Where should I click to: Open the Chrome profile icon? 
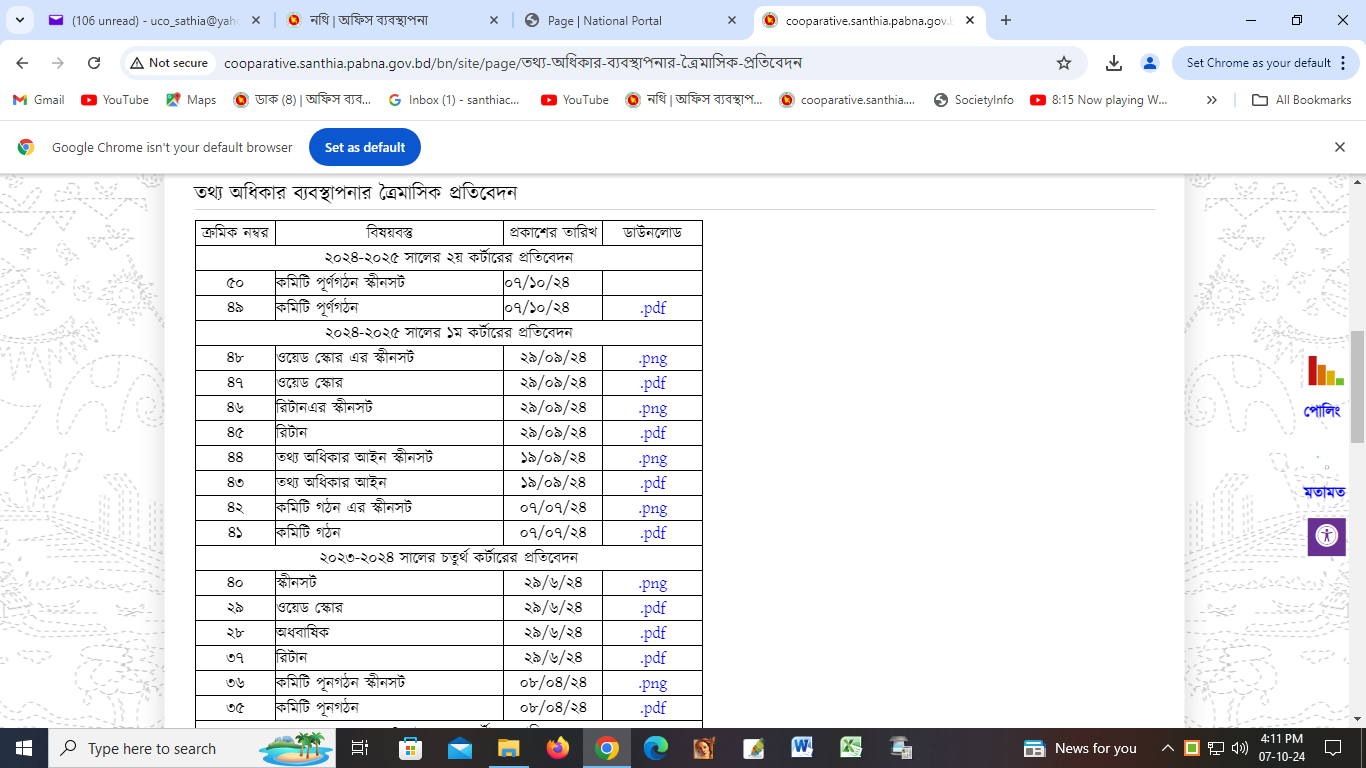click(1150, 63)
